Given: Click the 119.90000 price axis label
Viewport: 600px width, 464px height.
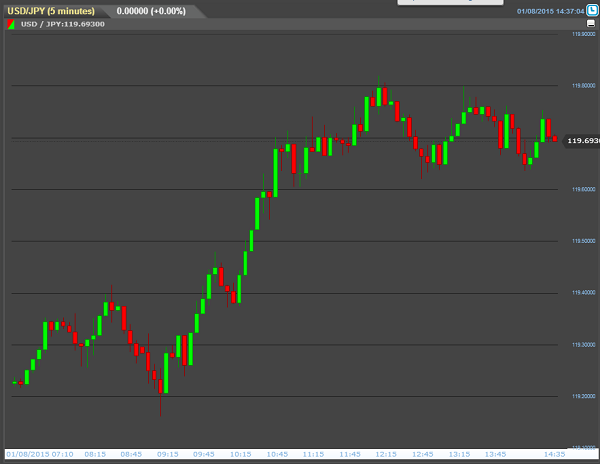Looking at the screenshot, I should (584, 34).
